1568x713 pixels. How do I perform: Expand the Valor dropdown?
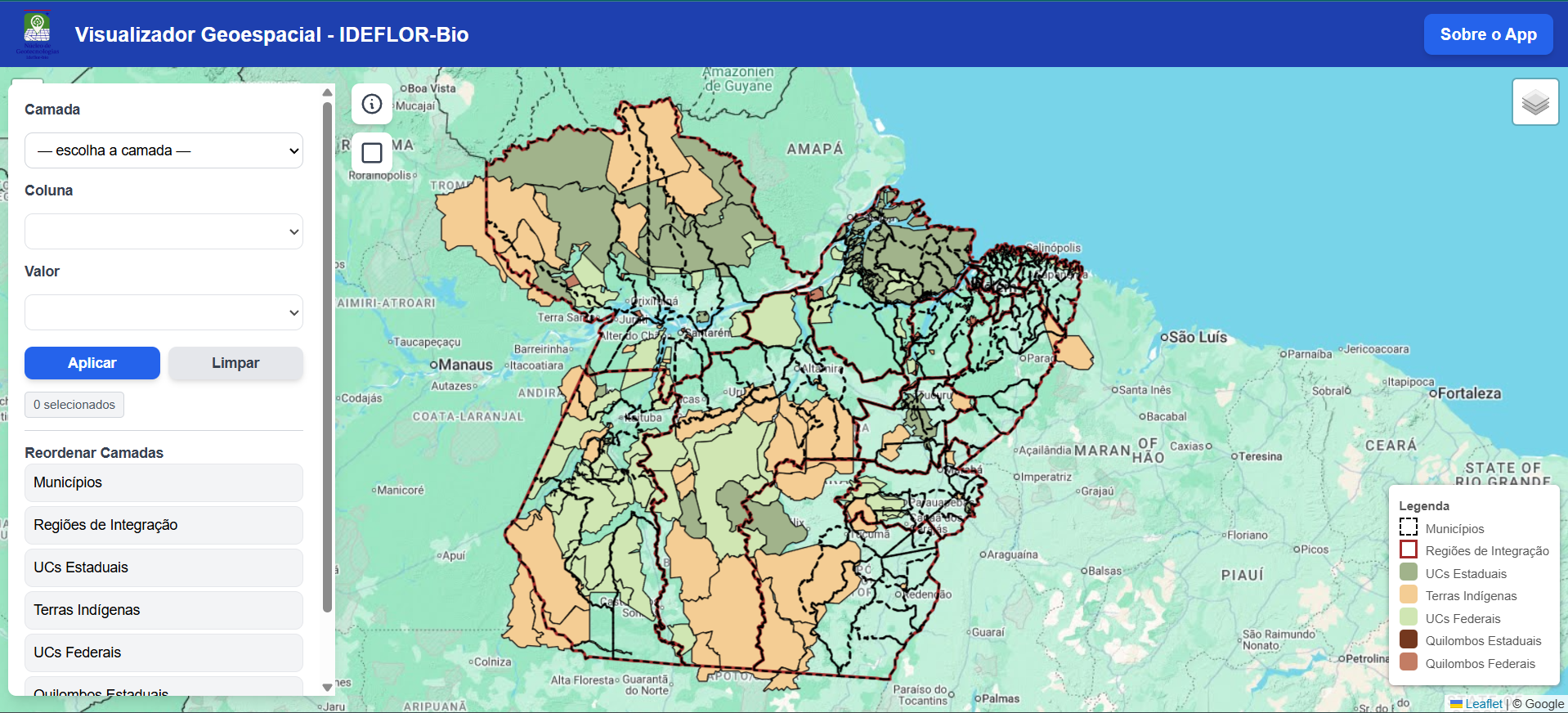click(164, 312)
